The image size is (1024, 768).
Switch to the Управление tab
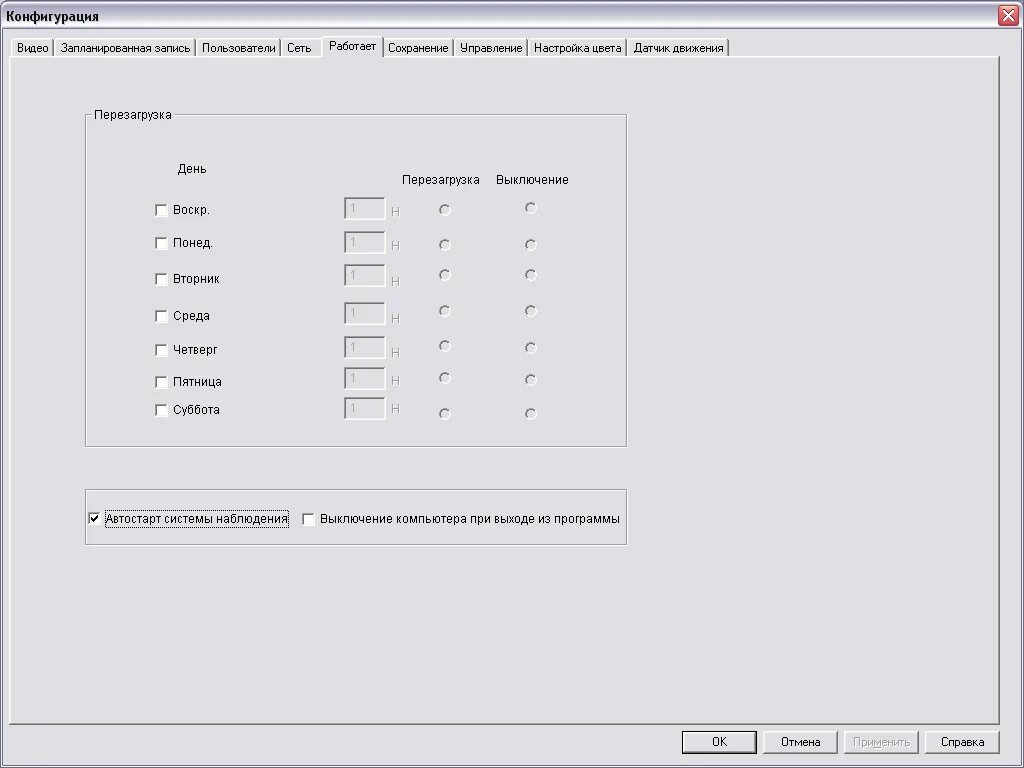click(491, 48)
